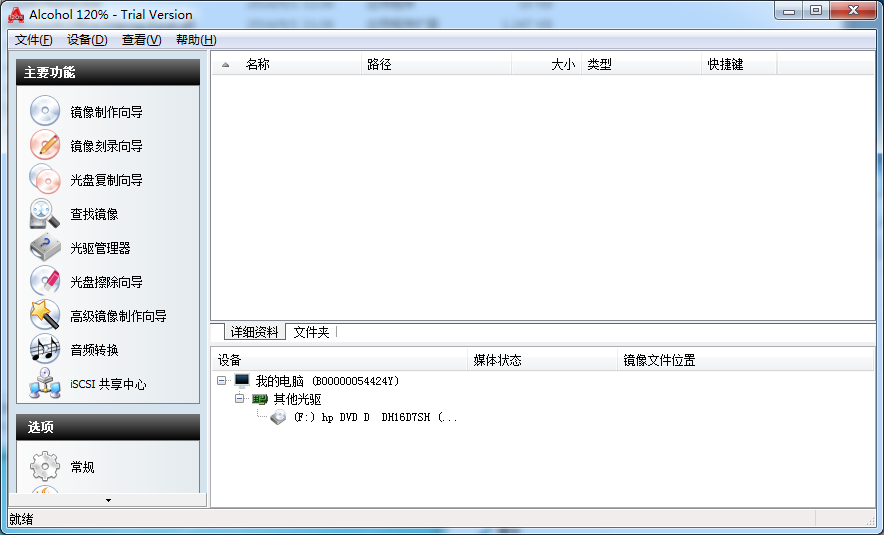Click the sort arrow column header
Image resolution: width=884 pixels, height=535 pixels.
(226, 64)
